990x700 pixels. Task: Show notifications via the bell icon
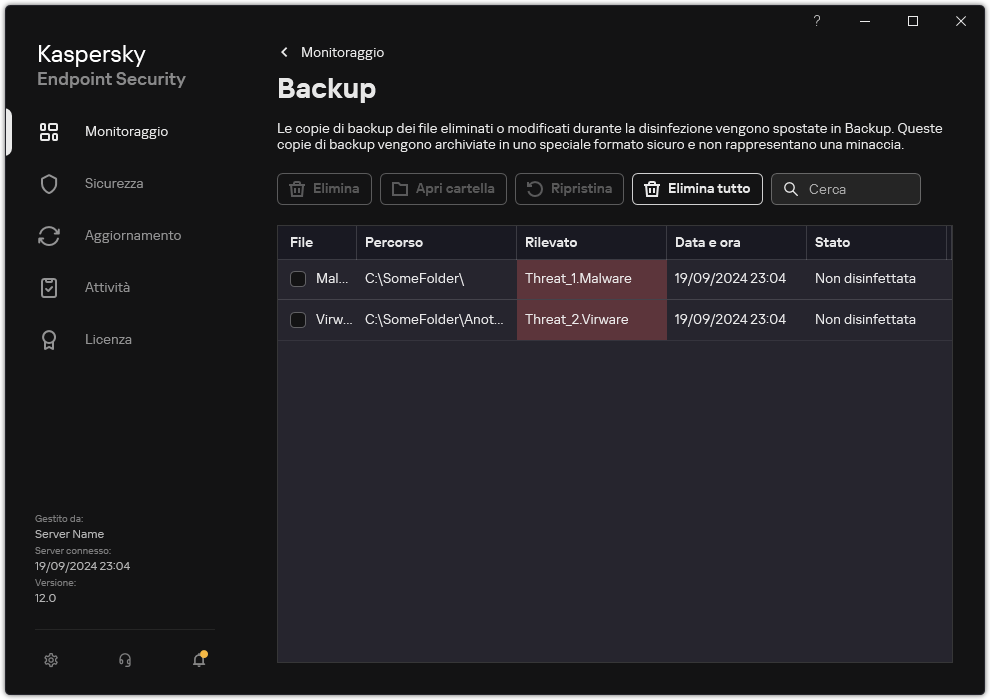point(198,660)
